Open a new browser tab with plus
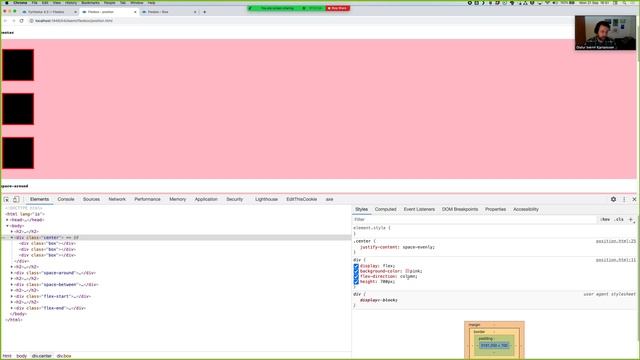 [x=204, y=12]
